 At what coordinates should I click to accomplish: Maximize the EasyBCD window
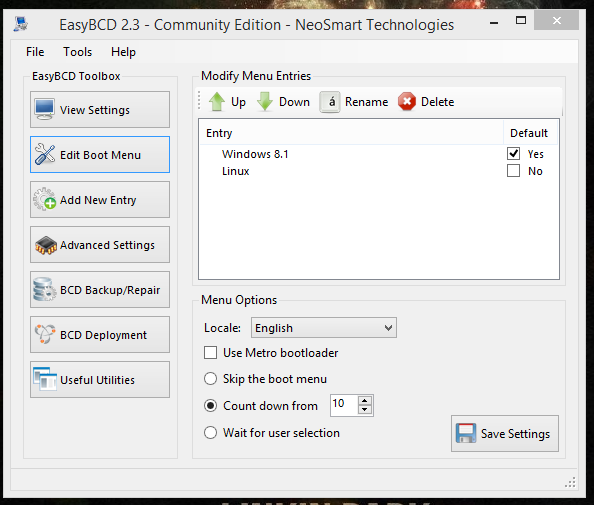521,20
